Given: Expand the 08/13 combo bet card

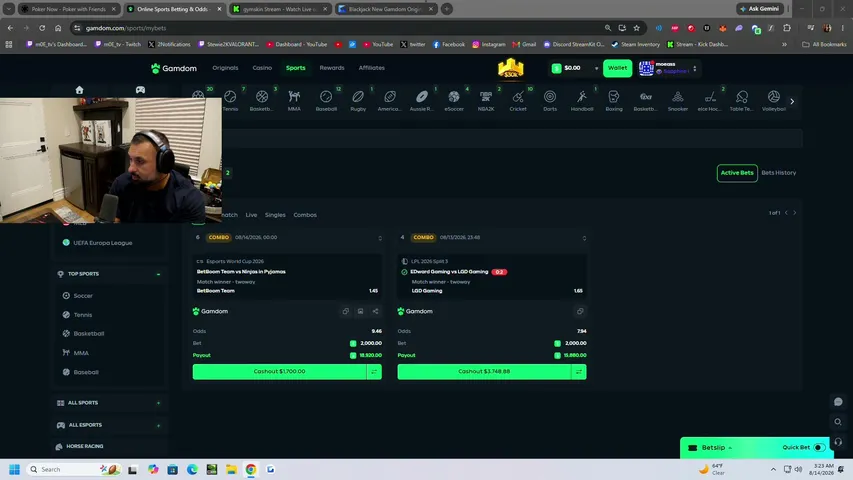Looking at the screenshot, I should pyautogui.click(x=584, y=238).
